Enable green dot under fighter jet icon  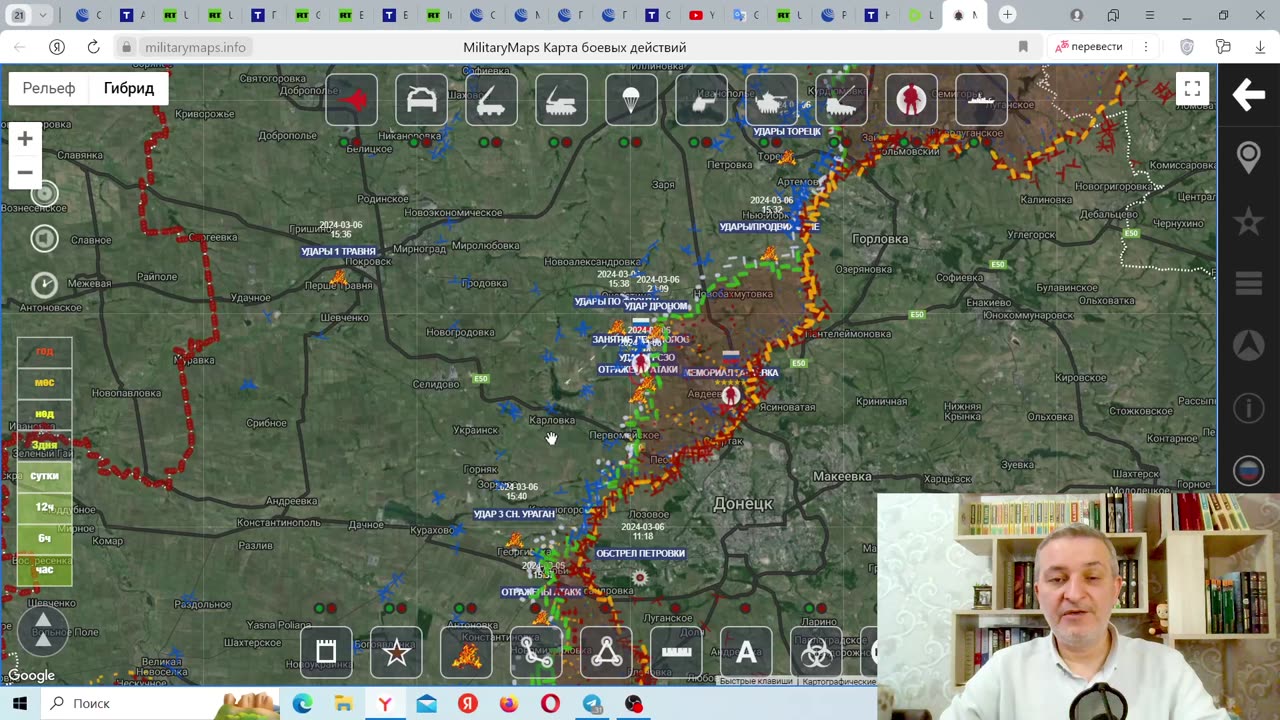[x=345, y=142]
